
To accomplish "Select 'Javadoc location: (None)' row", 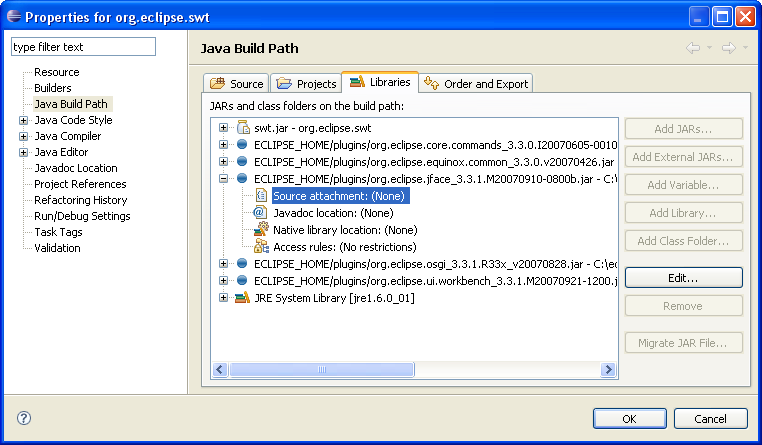I will pos(333,213).
